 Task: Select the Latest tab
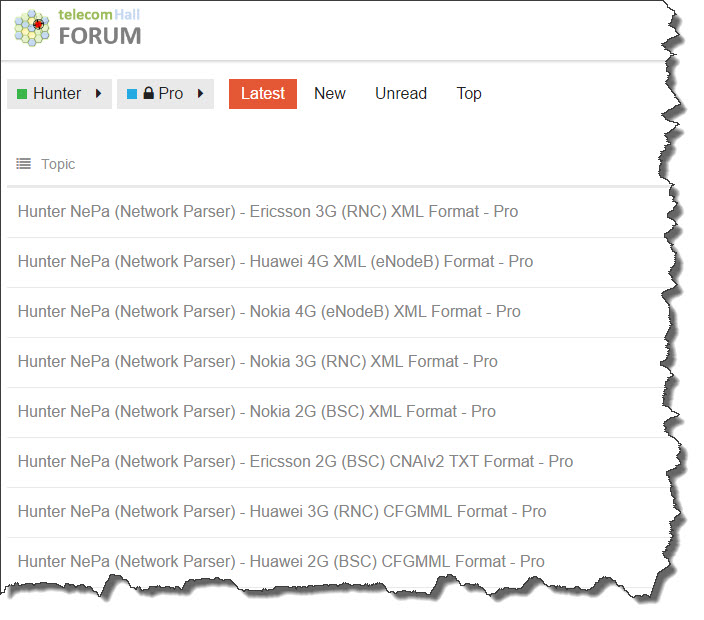point(263,94)
